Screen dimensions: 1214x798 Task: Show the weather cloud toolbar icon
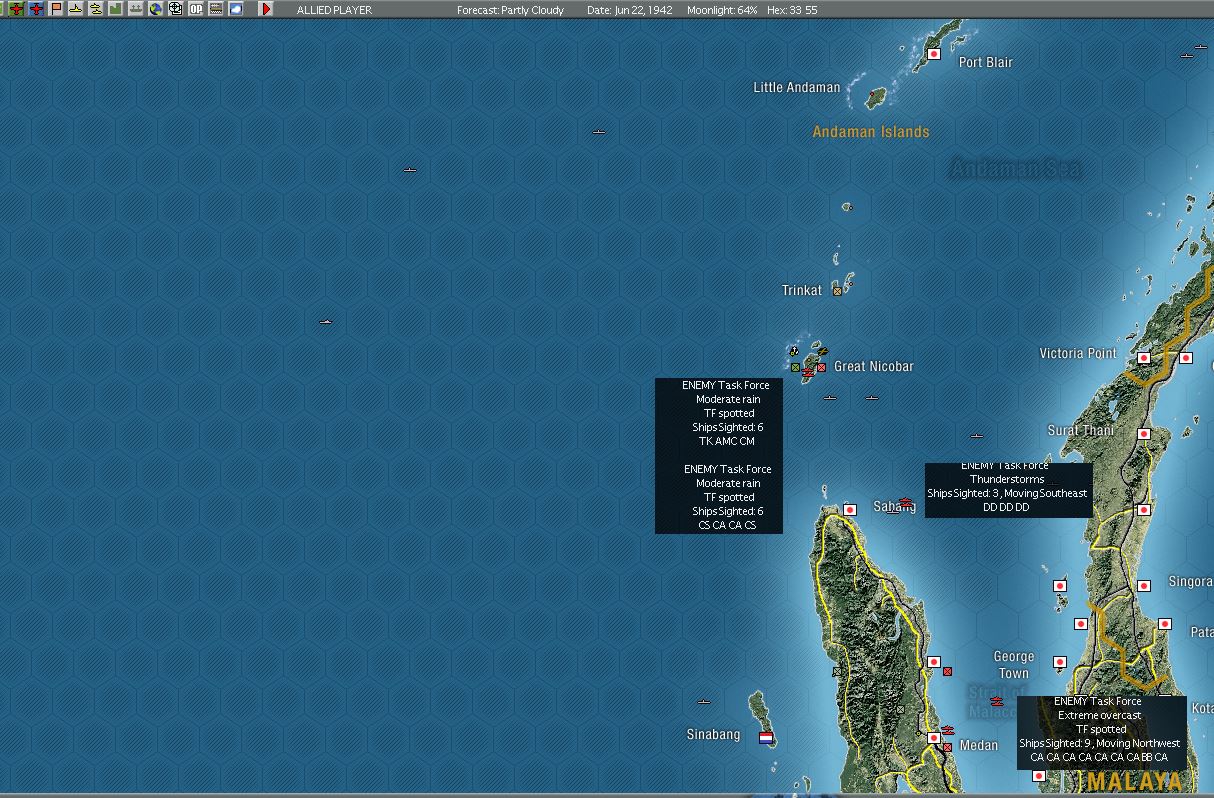[x=236, y=9]
